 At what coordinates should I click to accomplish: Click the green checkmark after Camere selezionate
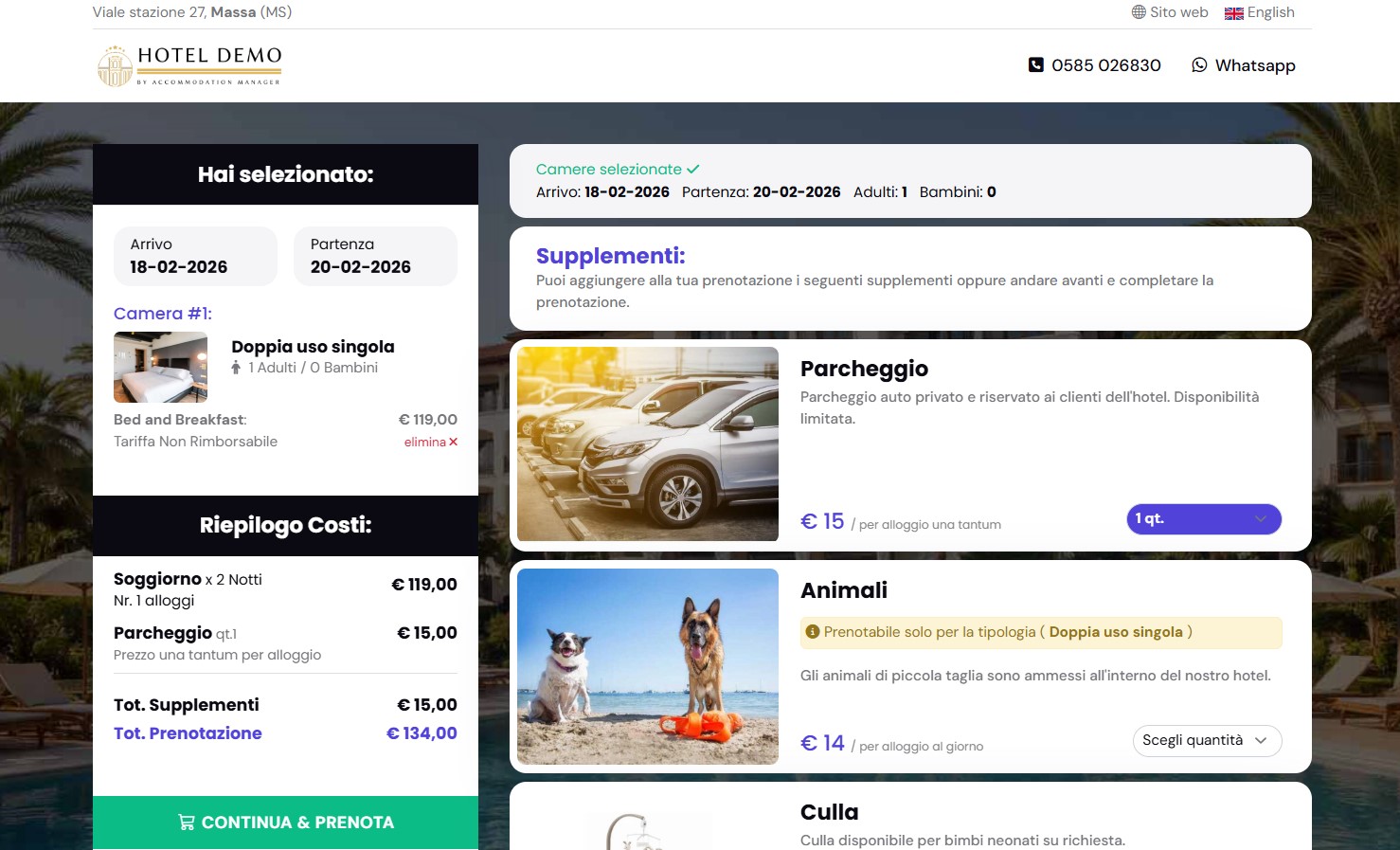[693, 169]
